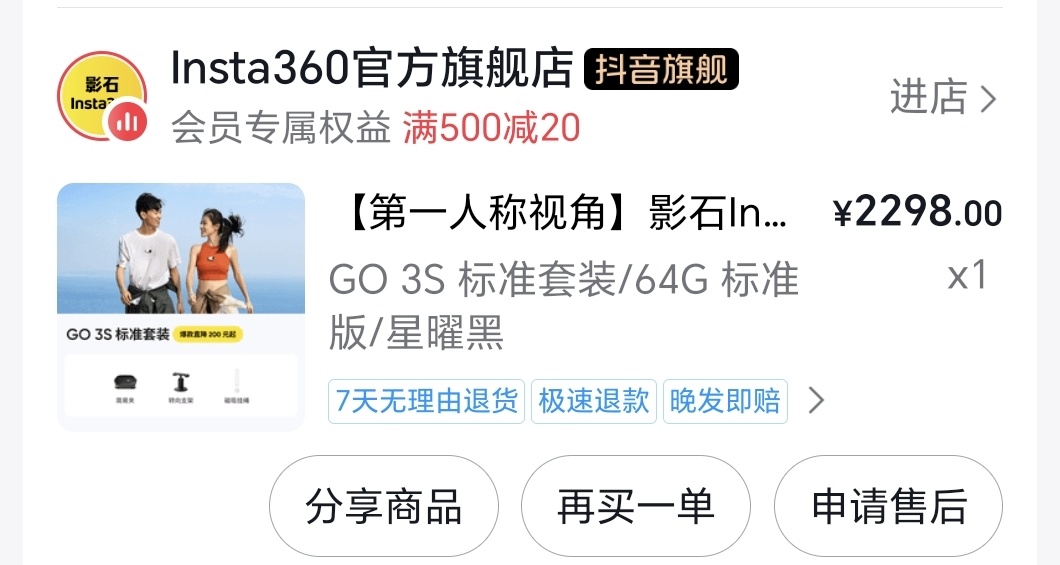The height and width of the screenshot is (565, 1060).
Task: Open the store name Insta360官方旗舰店
Action: [x=372, y=68]
